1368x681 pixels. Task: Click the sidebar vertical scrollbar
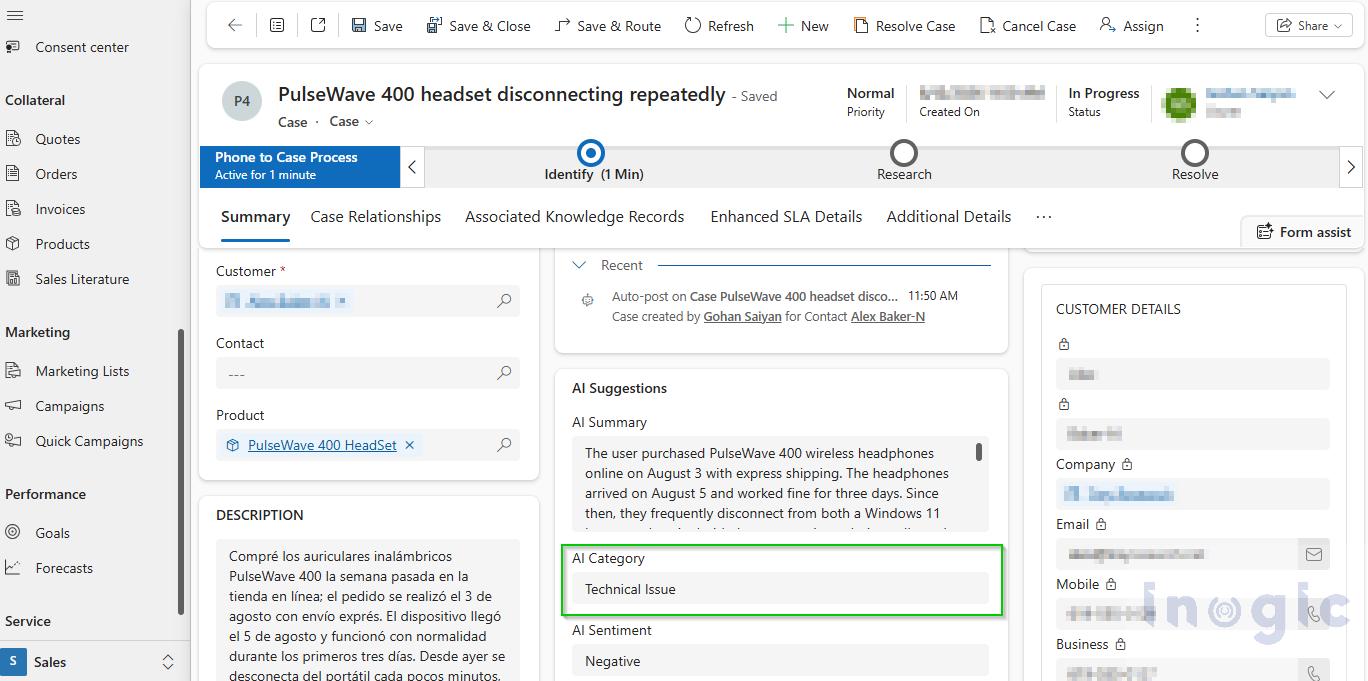click(181, 472)
